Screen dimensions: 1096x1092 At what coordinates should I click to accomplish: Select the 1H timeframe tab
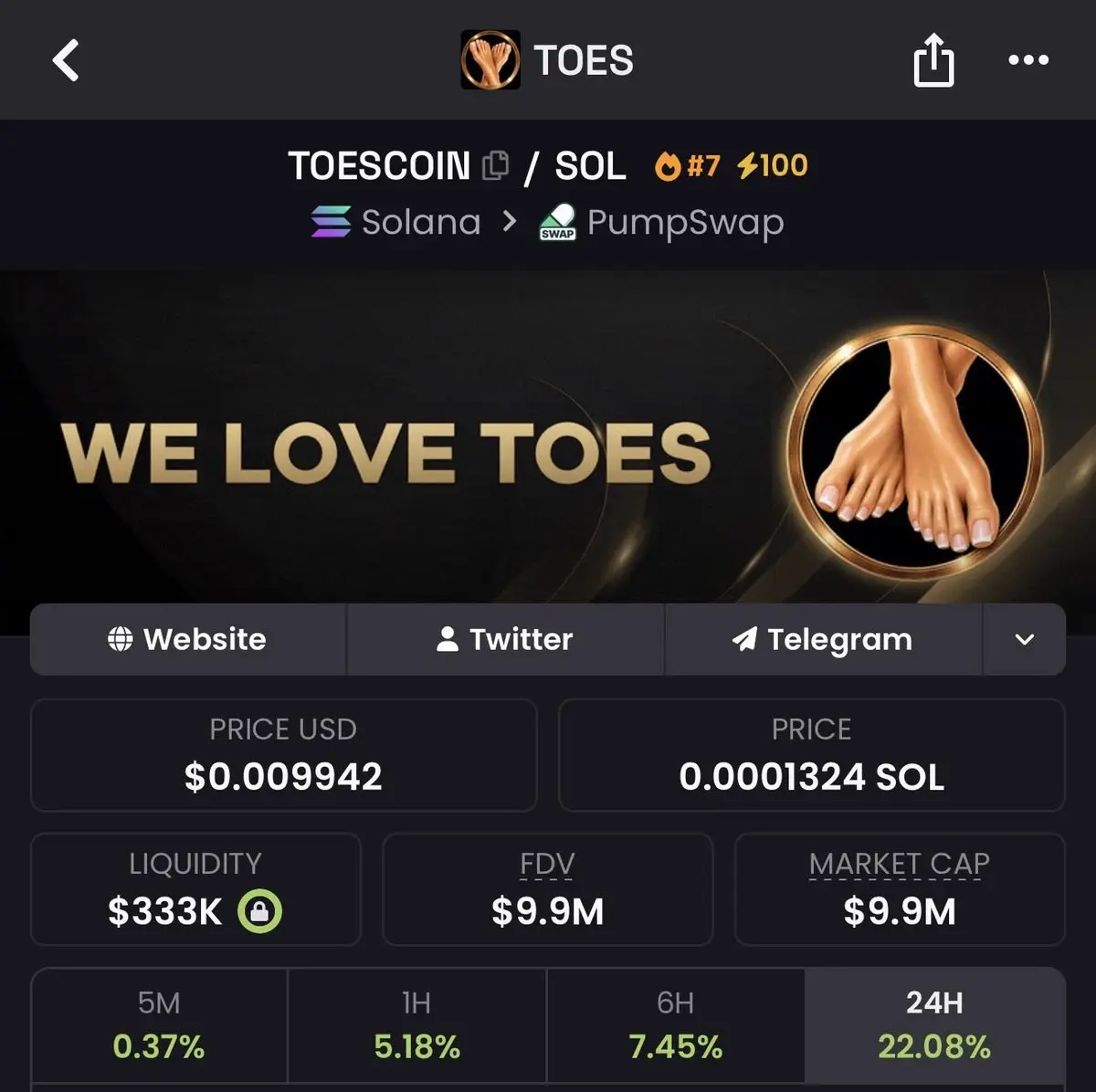coord(416,1025)
